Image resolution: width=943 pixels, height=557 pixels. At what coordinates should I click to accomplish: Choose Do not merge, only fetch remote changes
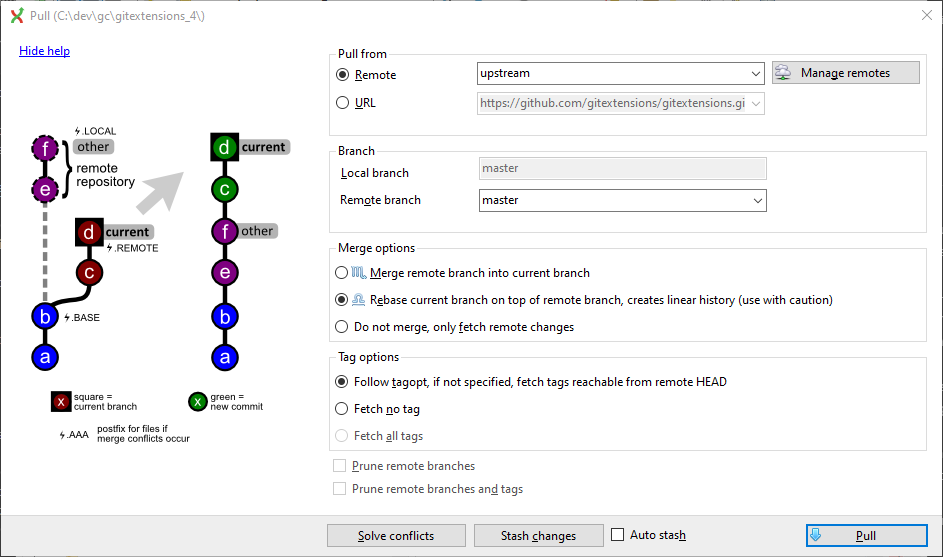point(342,327)
